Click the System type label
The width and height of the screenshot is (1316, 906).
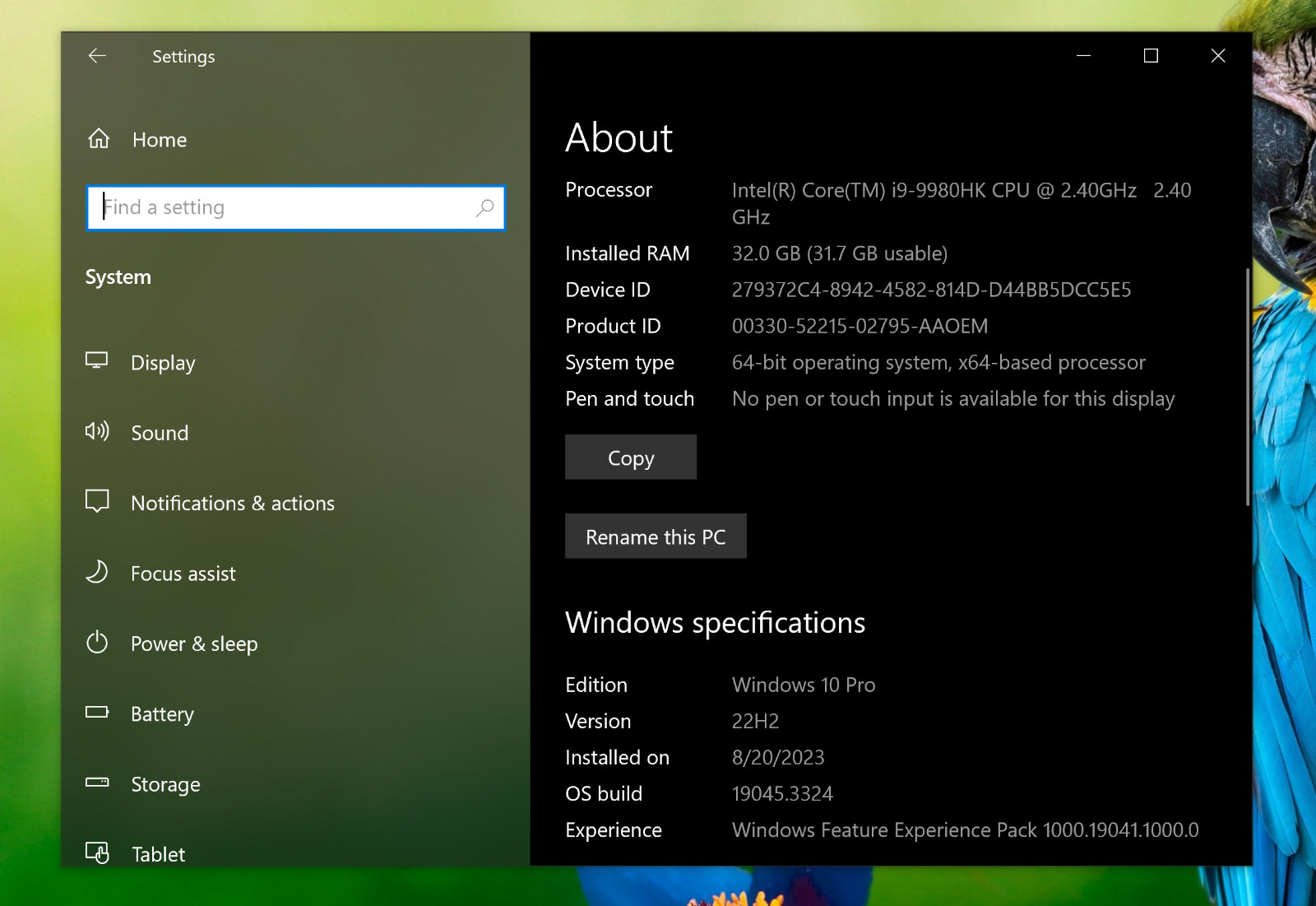click(x=619, y=363)
